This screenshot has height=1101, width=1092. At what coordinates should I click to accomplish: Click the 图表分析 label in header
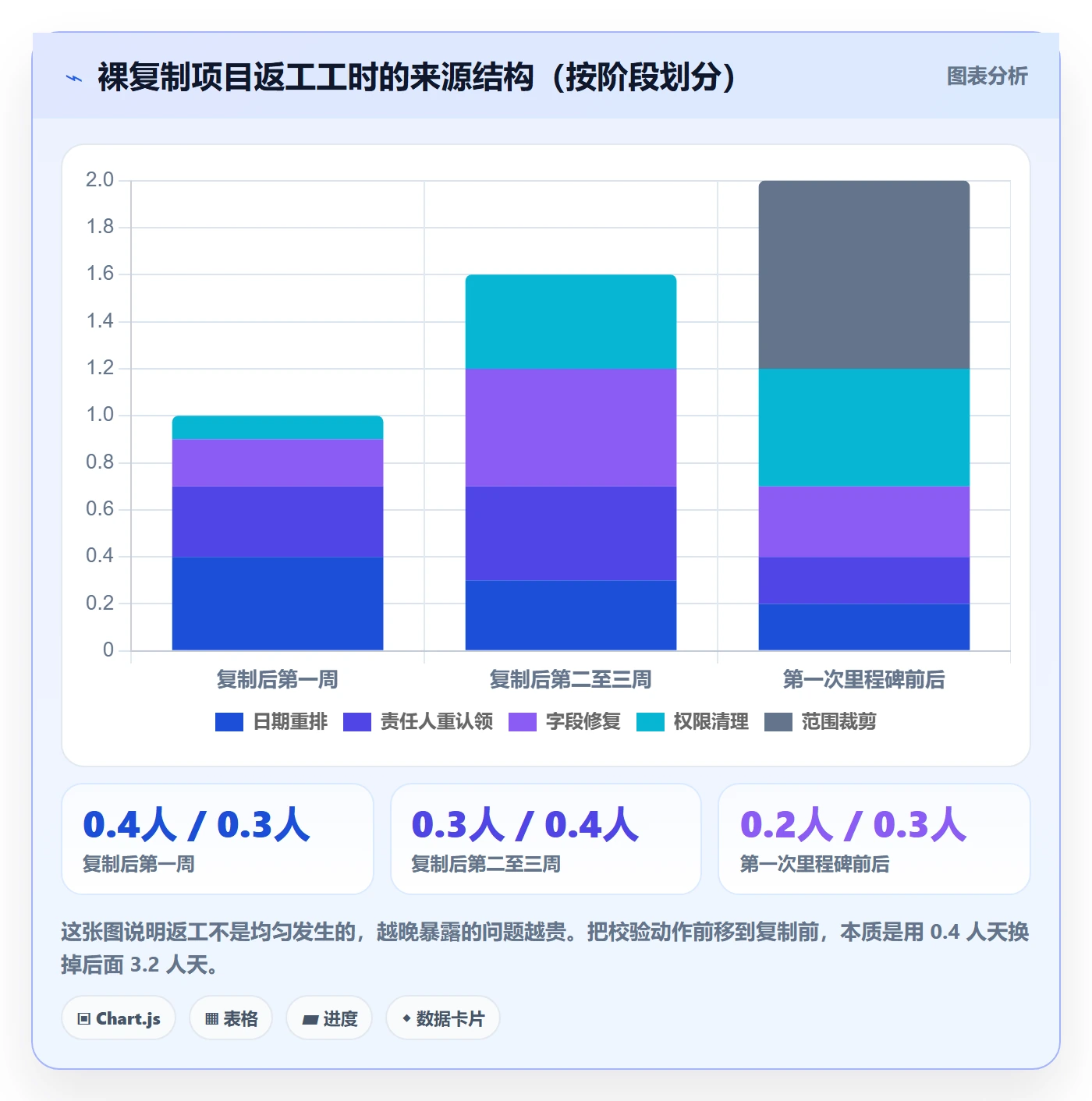[x=987, y=76]
